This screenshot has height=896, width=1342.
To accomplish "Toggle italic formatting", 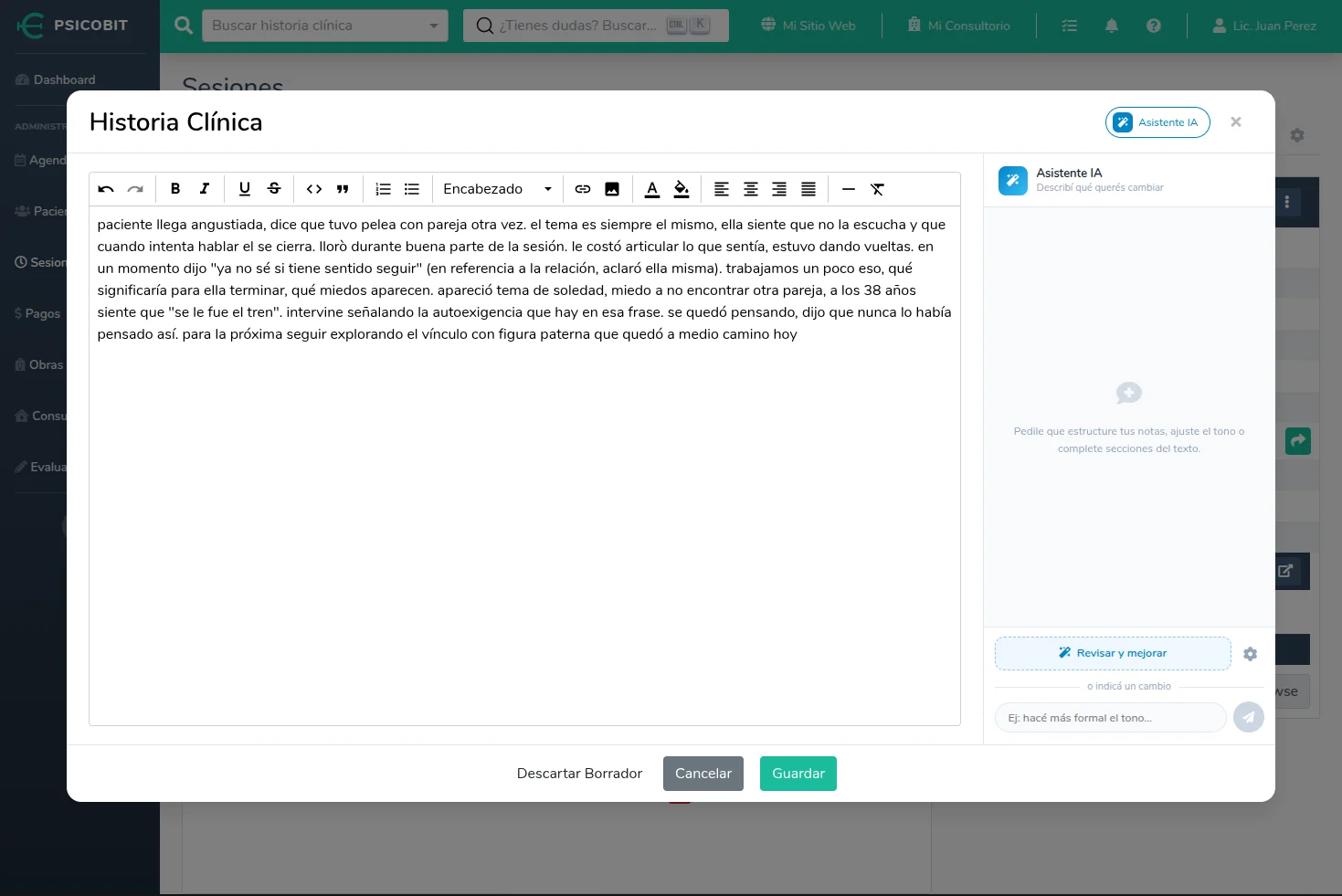I will click(x=205, y=189).
